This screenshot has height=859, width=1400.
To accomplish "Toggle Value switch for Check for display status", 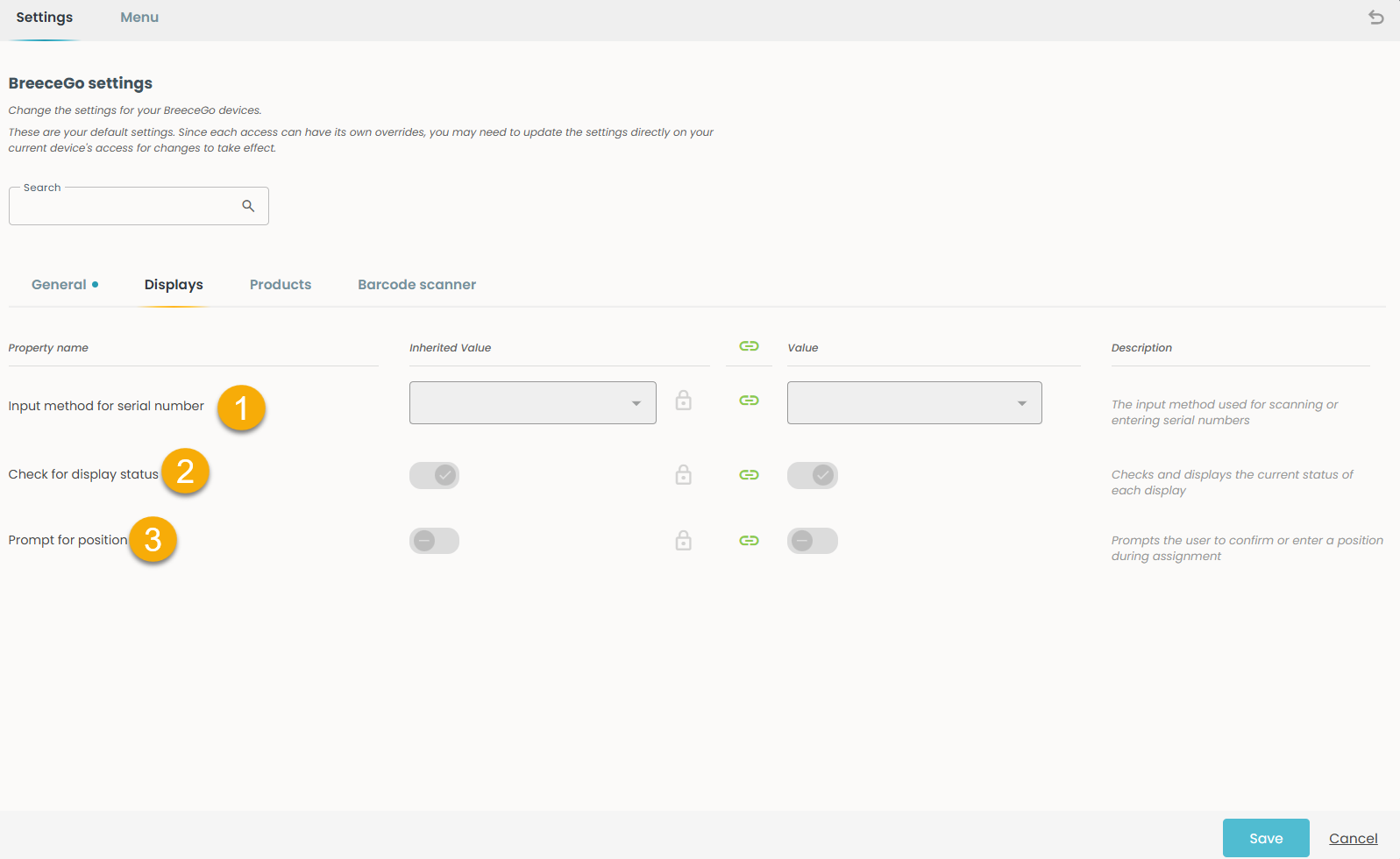I will pyautogui.click(x=813, y=475).
